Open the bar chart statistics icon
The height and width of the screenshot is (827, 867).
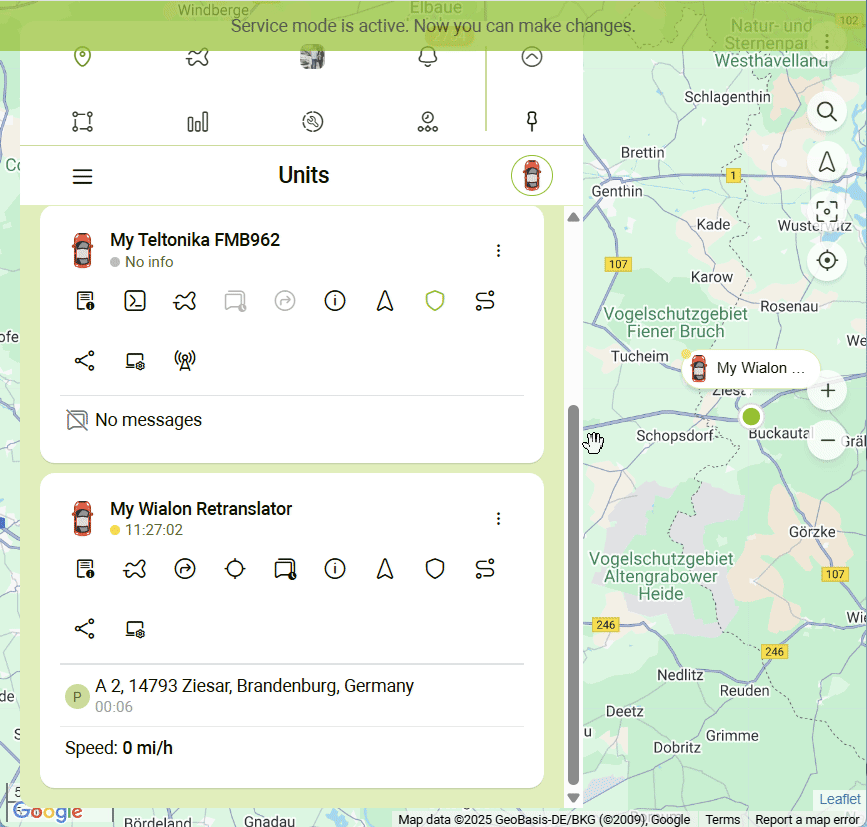(198, 122)
